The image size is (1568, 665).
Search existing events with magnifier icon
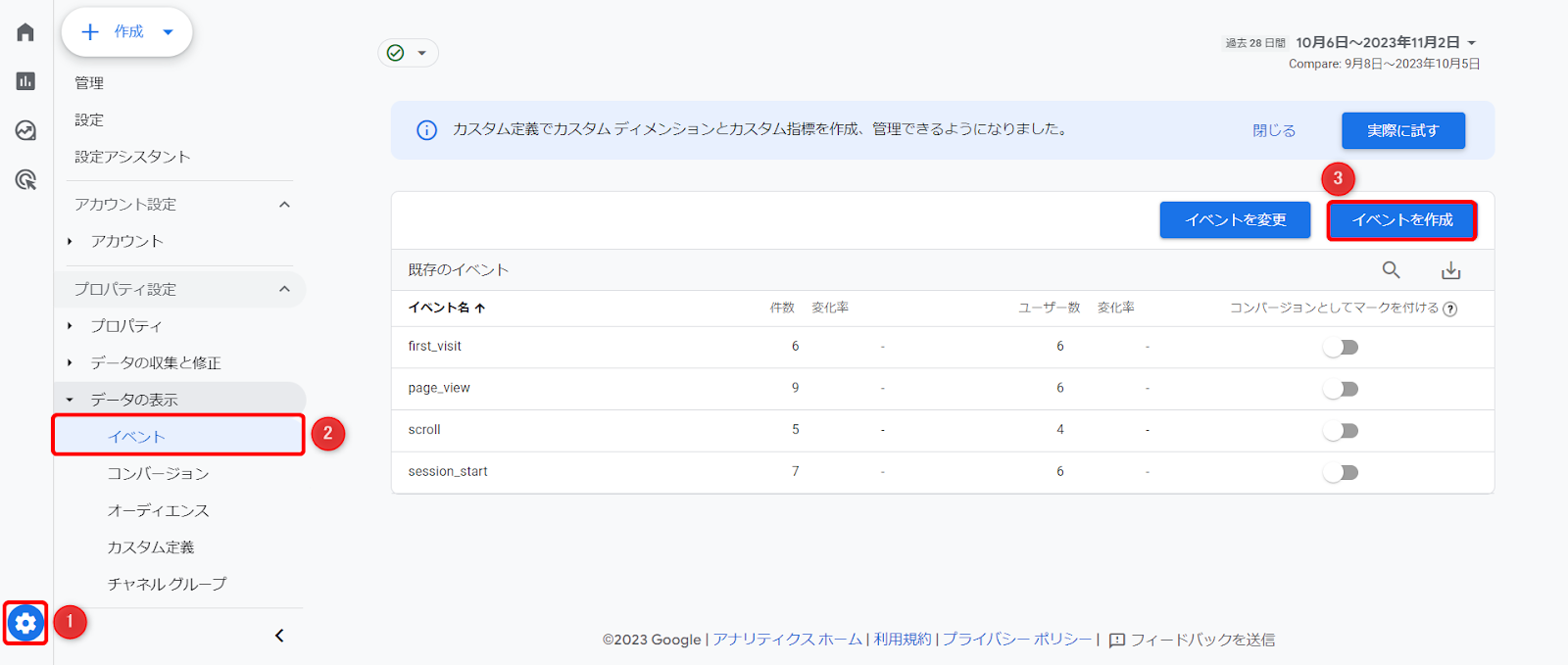(1391, 270)
